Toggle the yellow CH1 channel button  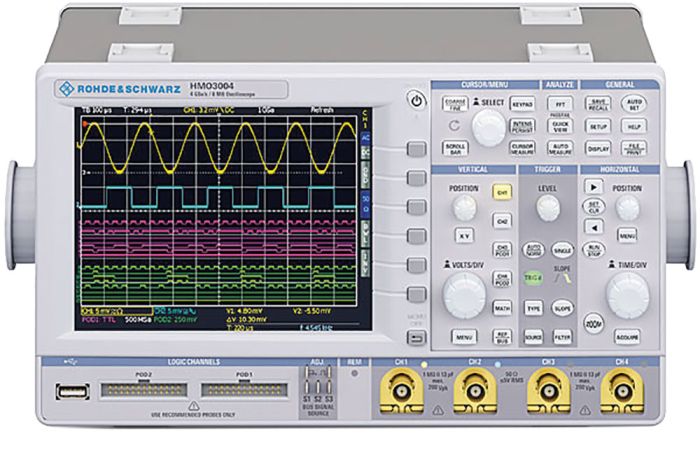point(502,192)
